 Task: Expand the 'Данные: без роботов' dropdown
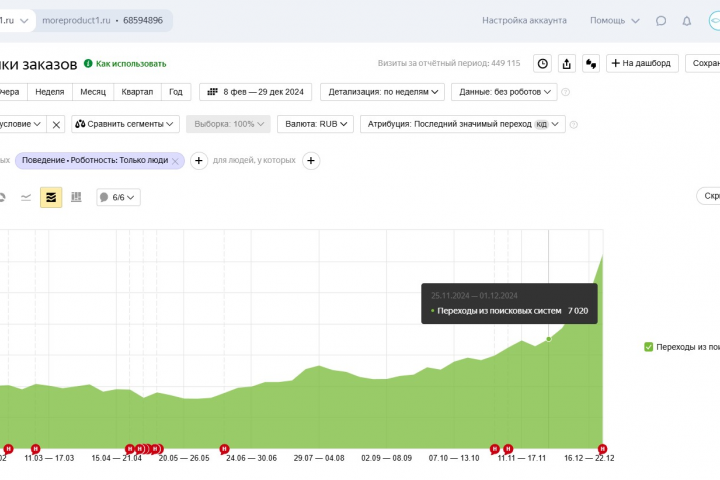point(504,92)
